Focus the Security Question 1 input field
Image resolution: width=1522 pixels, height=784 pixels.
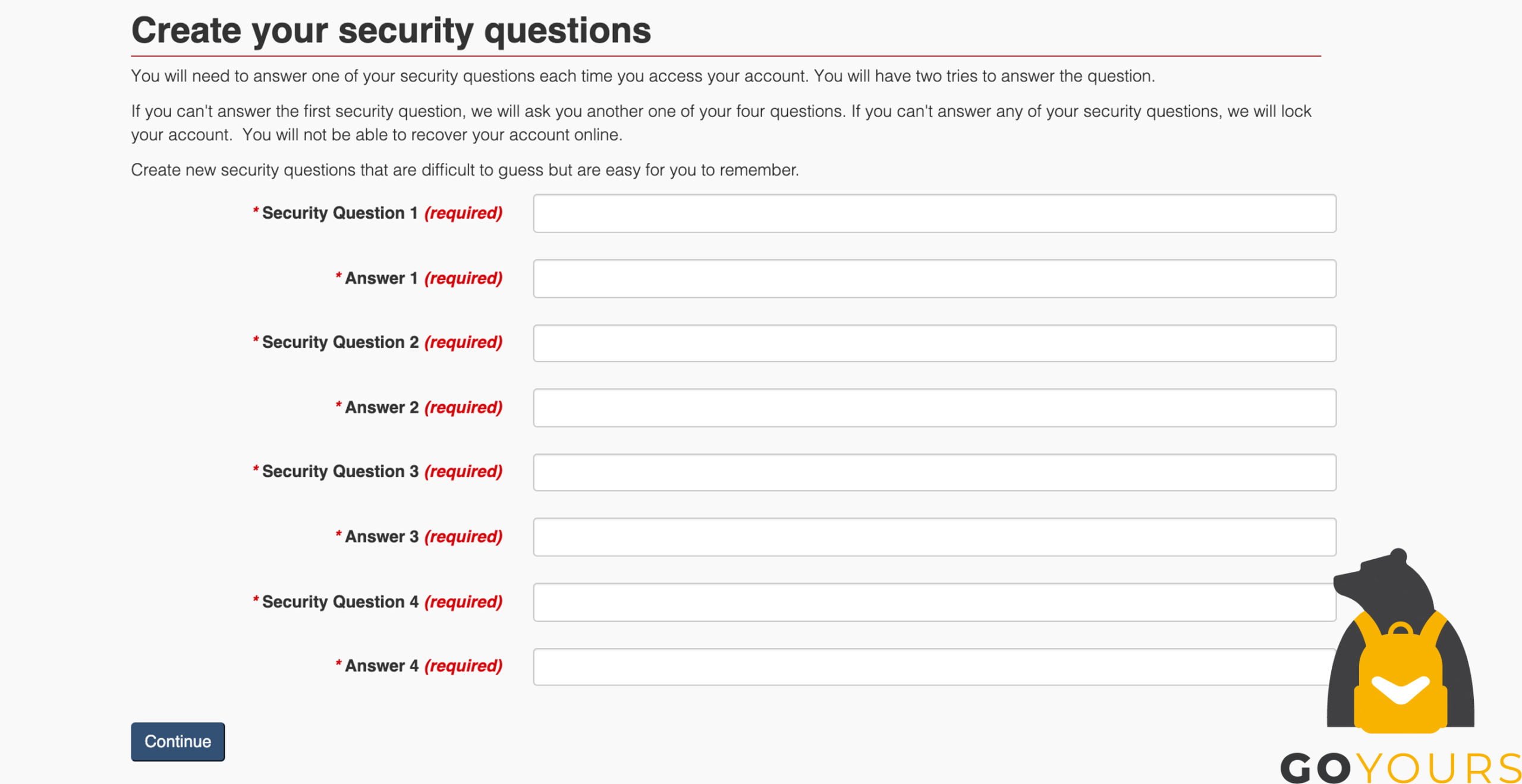934,213
